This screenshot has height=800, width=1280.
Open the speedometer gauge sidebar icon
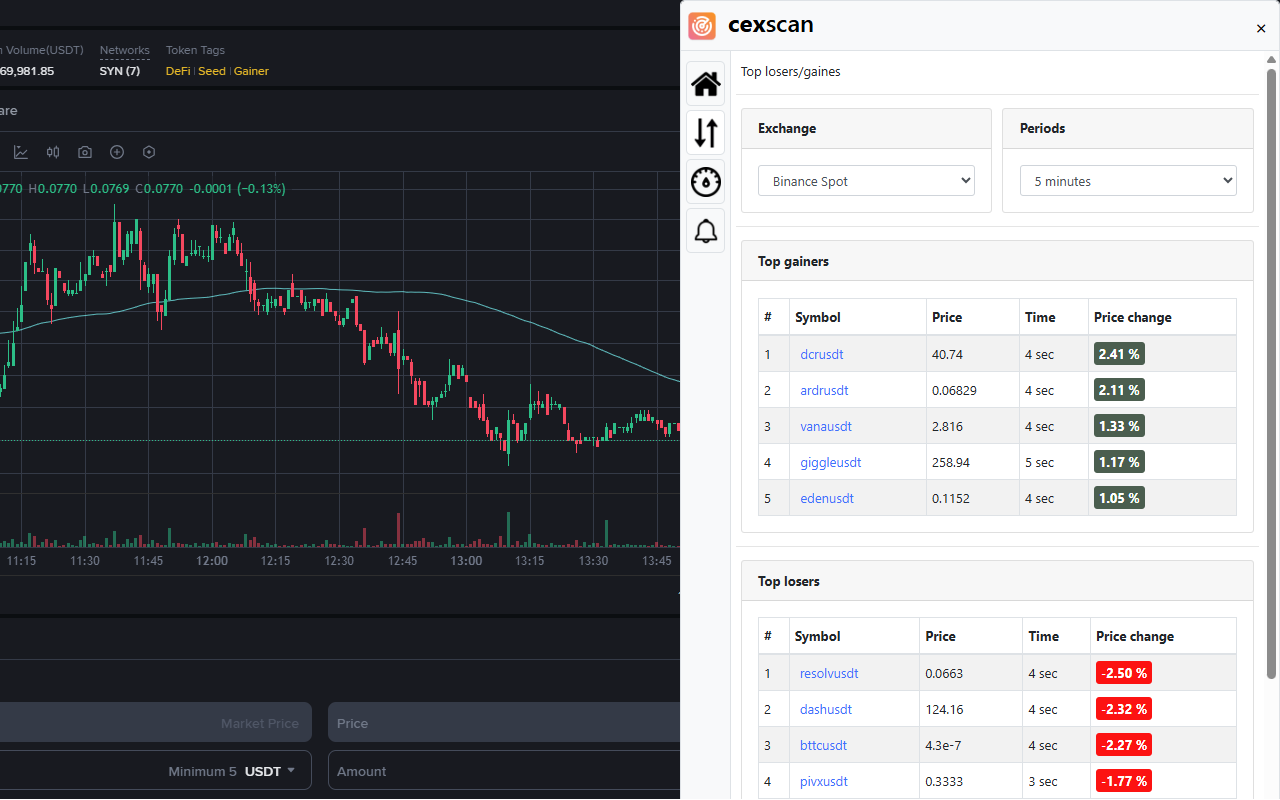[x=706, y=182]
